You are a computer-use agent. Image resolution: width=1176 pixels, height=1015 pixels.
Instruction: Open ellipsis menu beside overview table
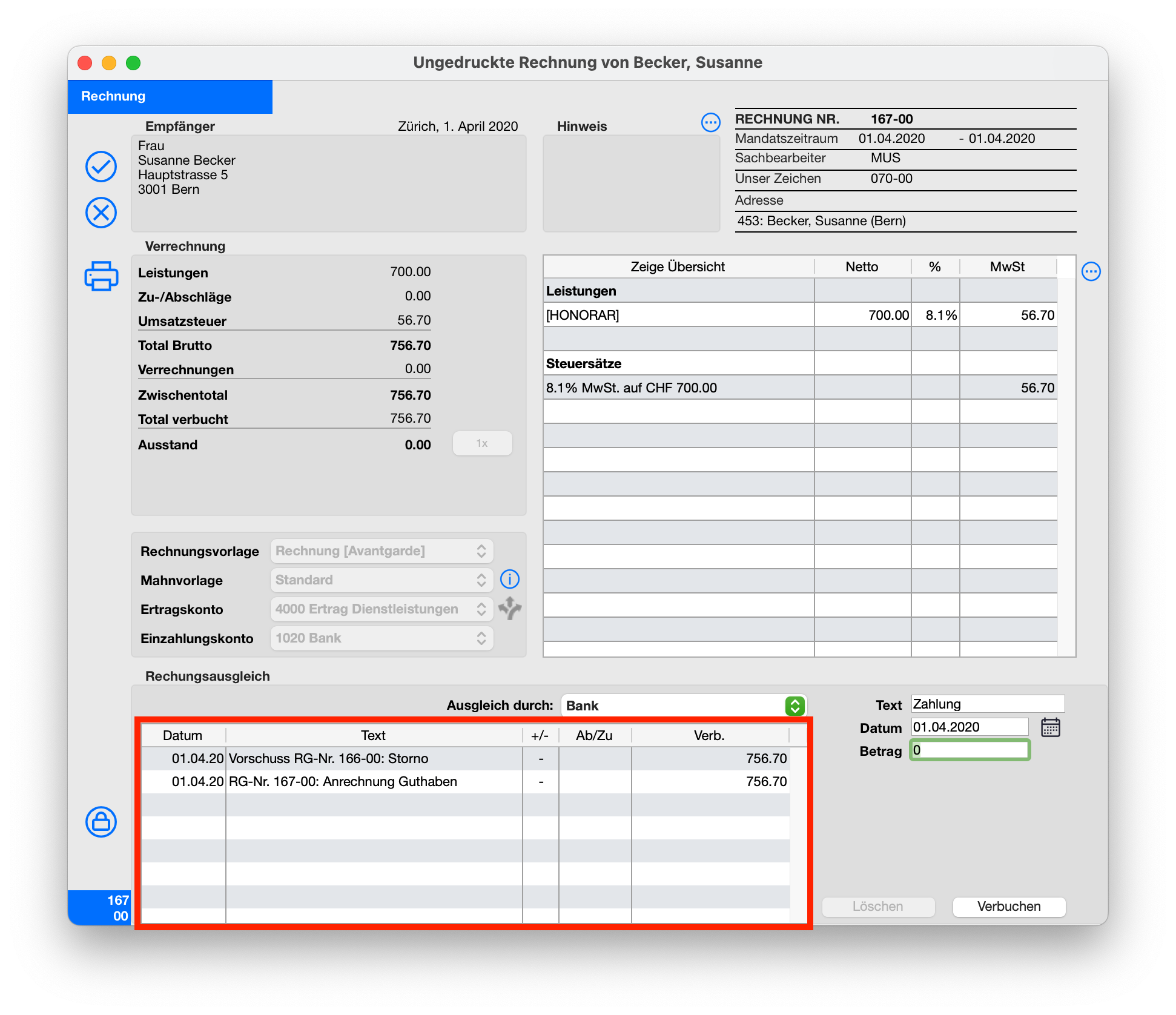pos(1091,271)
